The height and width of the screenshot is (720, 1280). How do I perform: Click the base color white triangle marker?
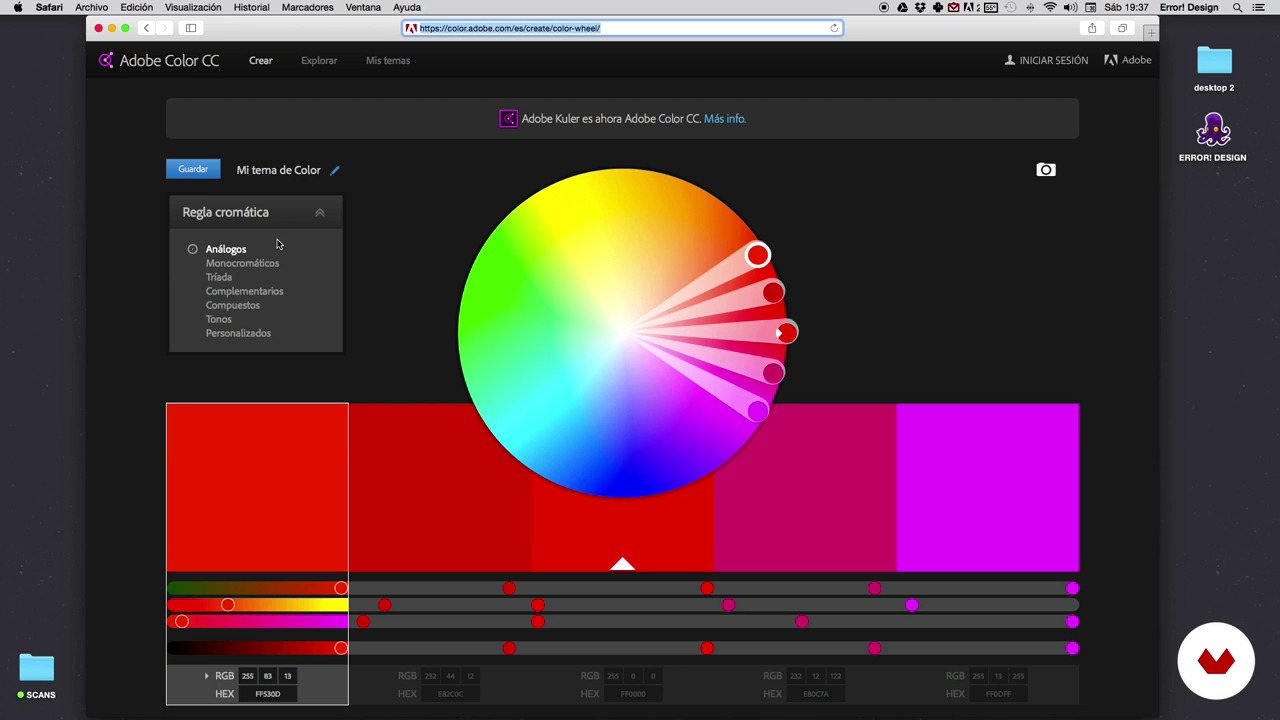click(x=622, y=564)
